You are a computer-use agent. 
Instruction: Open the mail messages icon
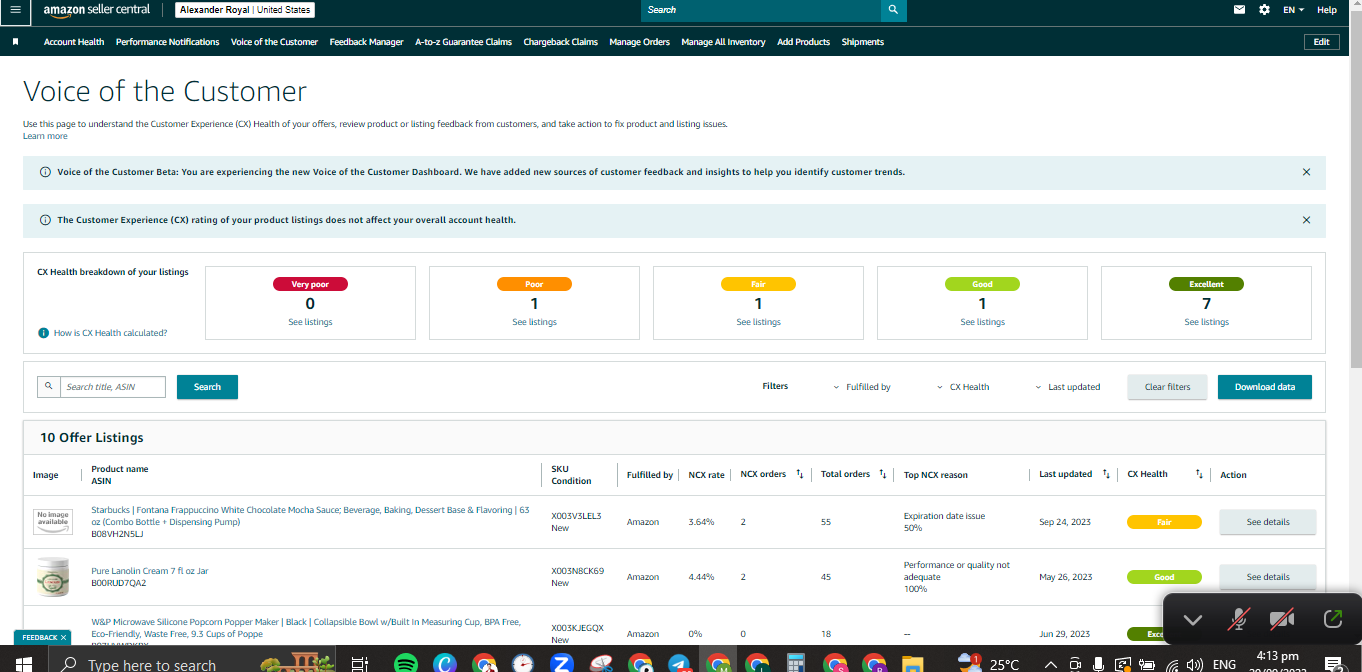click(1240, 10)
